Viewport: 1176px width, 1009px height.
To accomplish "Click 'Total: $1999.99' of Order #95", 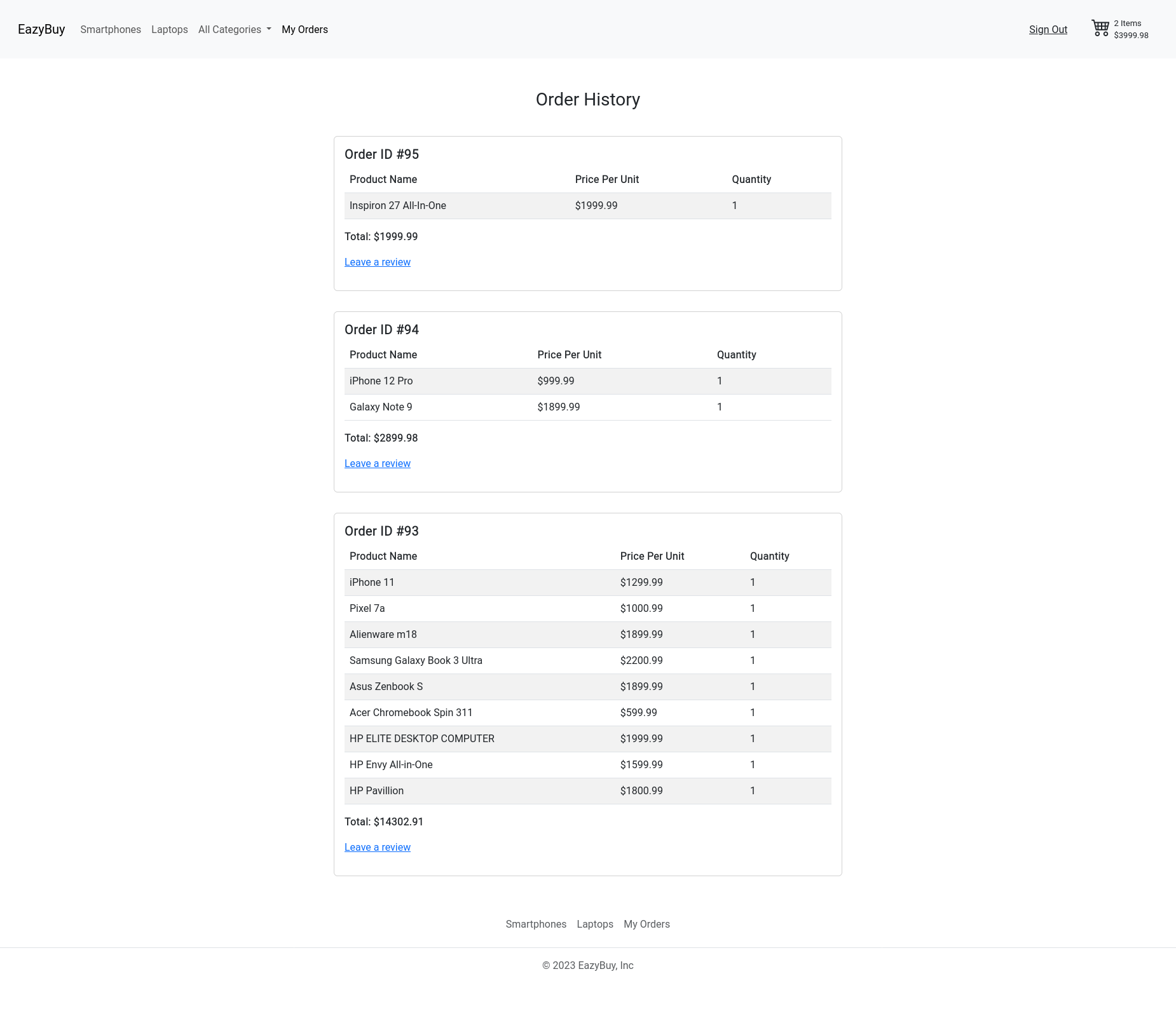I will (x=381, y=236).
